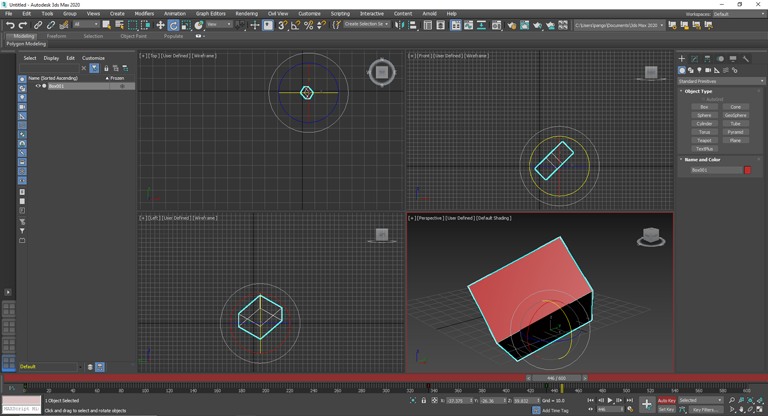Click the Undo arrow icon
This screenshot has width=768, height=416.
[x=10, y=25]
